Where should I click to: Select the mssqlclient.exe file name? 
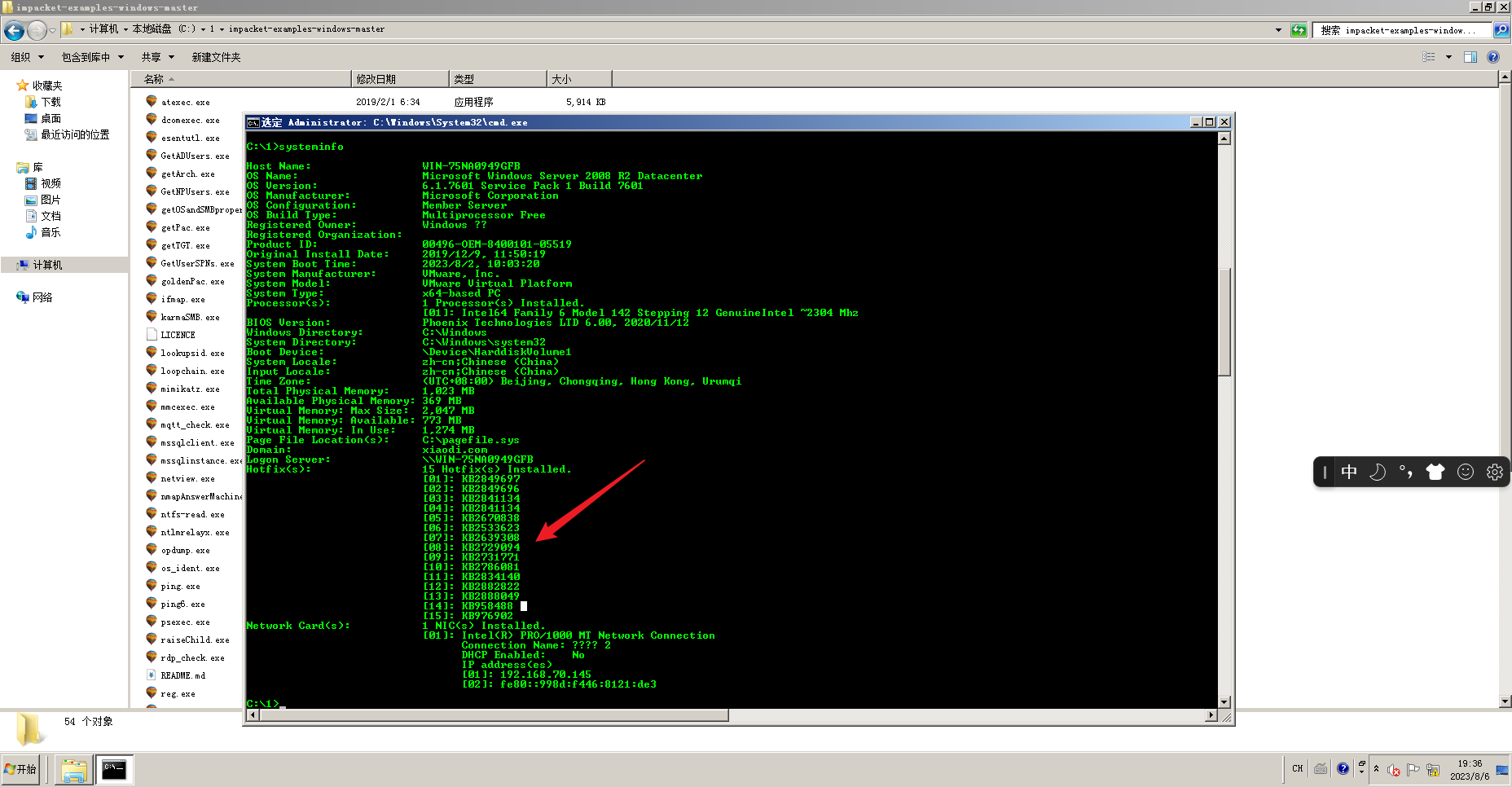[x=197, y=443]
